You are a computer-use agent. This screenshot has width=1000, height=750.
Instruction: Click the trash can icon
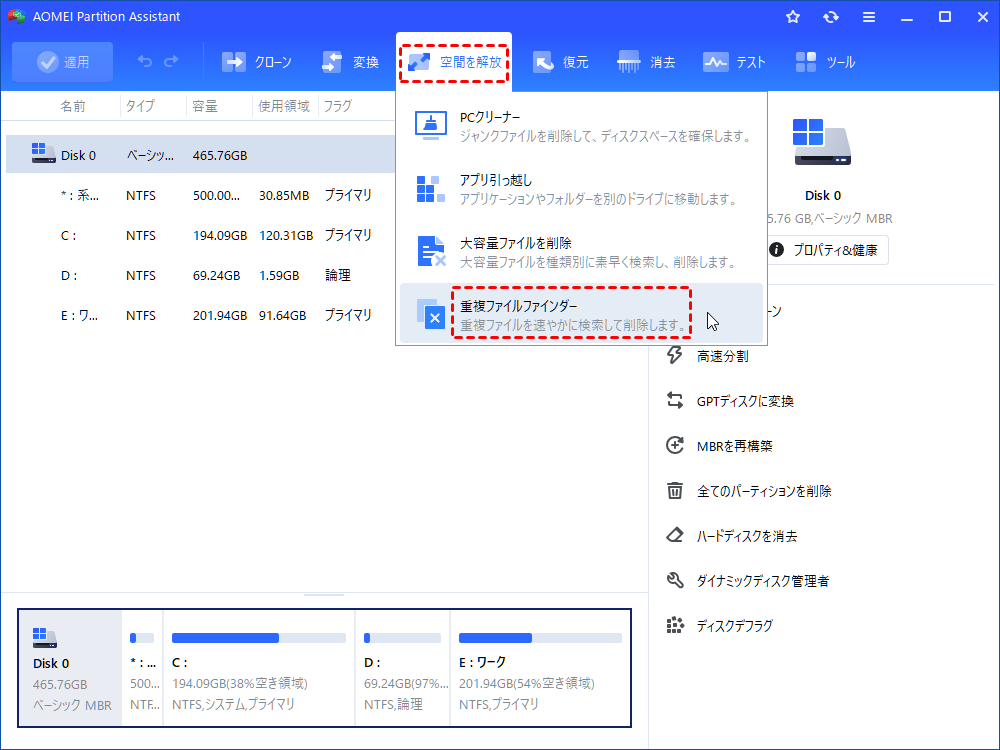(675, 490)
